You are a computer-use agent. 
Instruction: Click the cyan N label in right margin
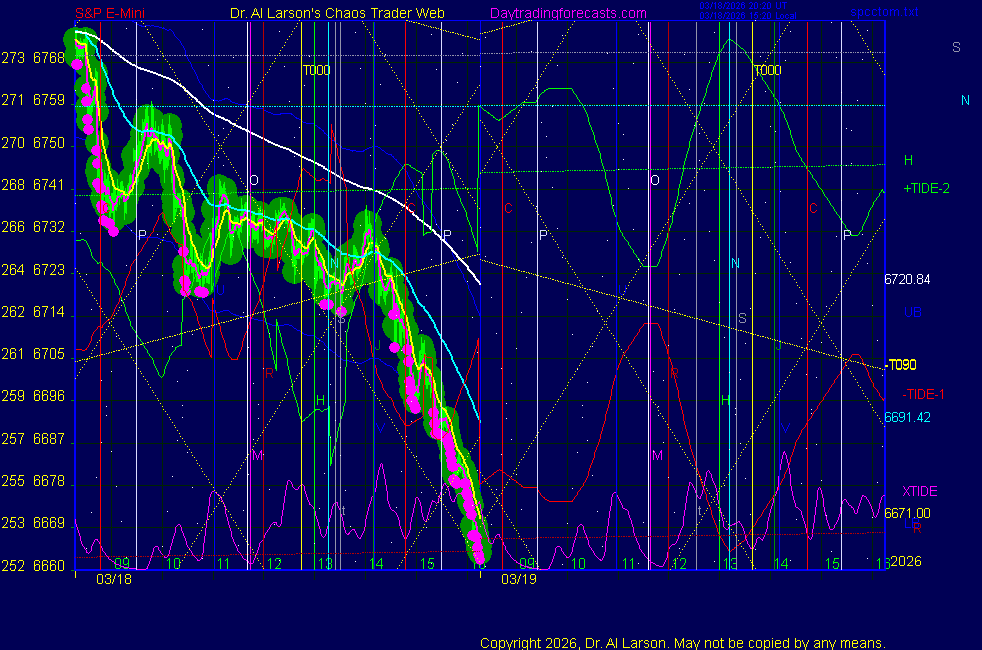click(965, 100)
